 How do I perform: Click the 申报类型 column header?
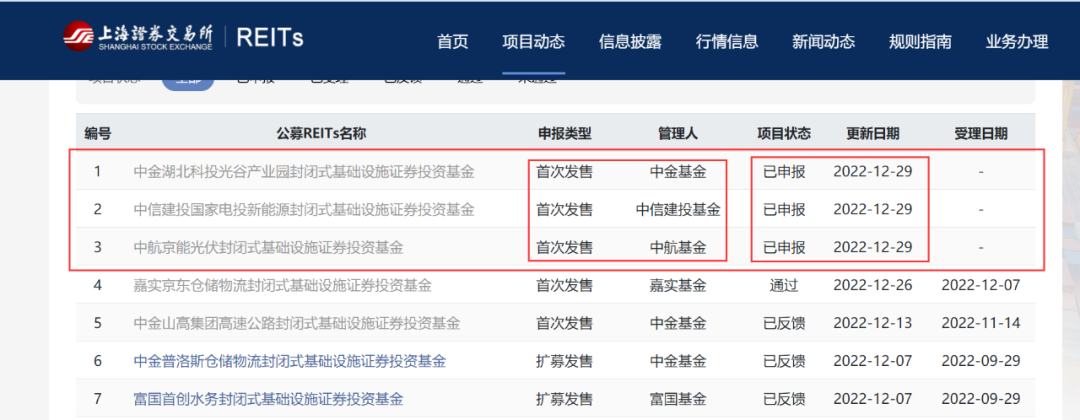point(564,133)
